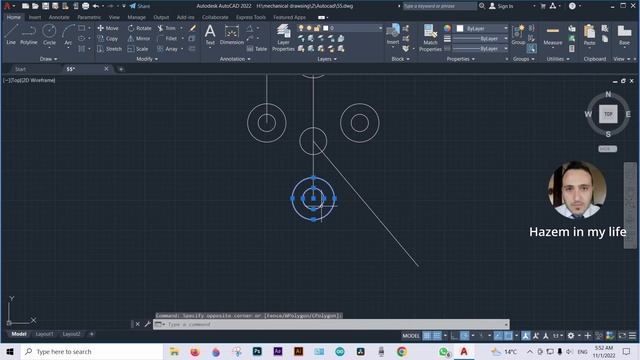Image resolution: width=640 pixels, height=360 pixels.
Task: Toggle object snap tracking in status bar
Action: coord(498,336)
